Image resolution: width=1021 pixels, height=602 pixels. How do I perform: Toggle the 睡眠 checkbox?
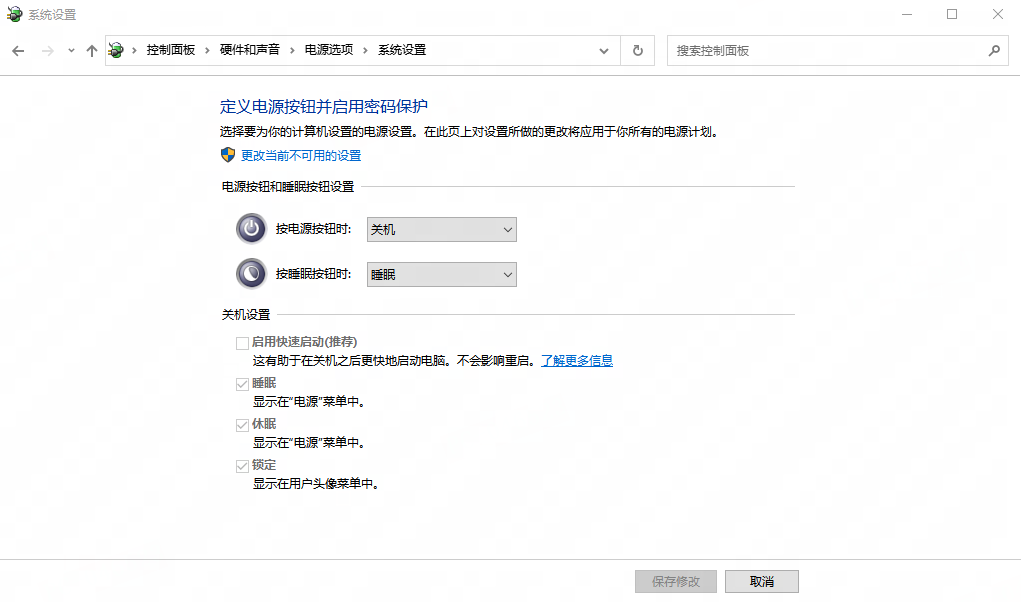pyautogui.click(x=242, y=384)
